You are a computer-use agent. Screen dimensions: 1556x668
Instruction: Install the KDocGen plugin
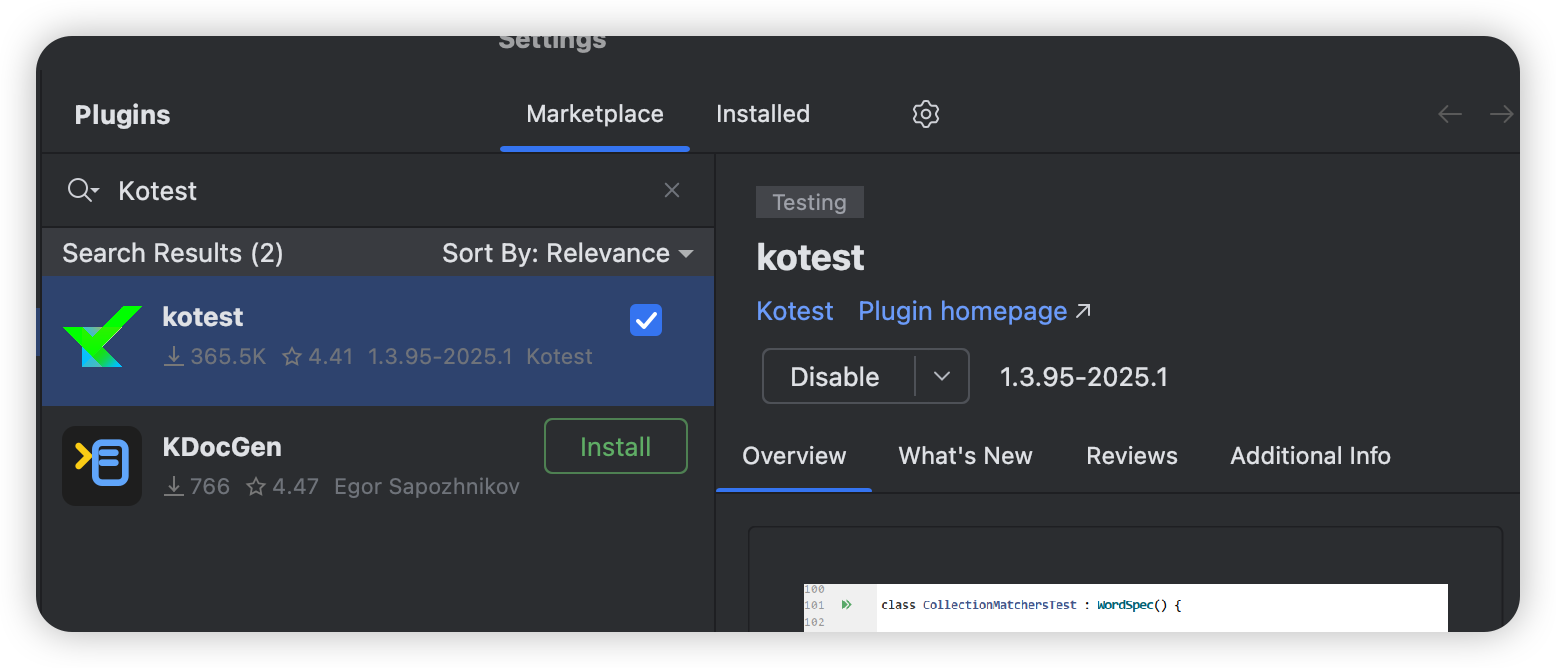[616, 446]
